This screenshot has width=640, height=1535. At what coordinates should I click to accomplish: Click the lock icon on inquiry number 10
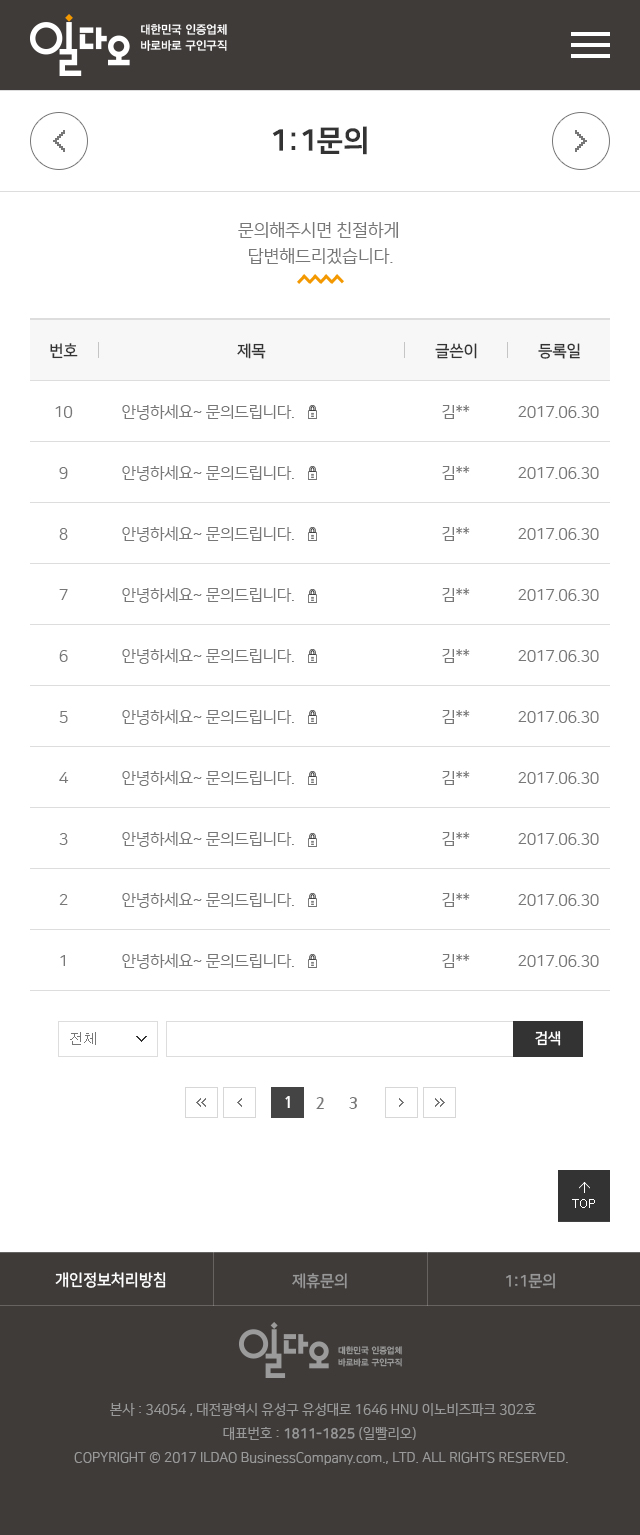click(x=312, y=411)
